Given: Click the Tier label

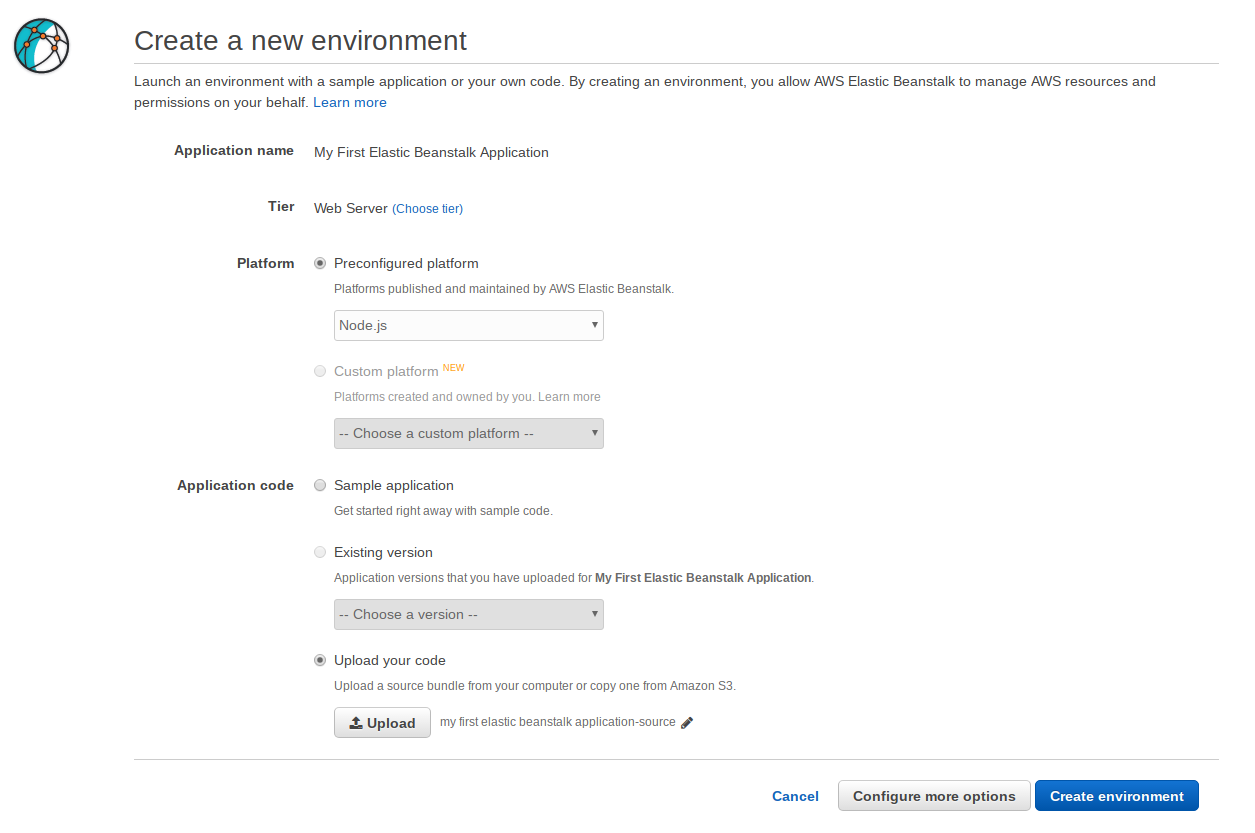Looking at the screenshot, I should (x=281, y=206).
